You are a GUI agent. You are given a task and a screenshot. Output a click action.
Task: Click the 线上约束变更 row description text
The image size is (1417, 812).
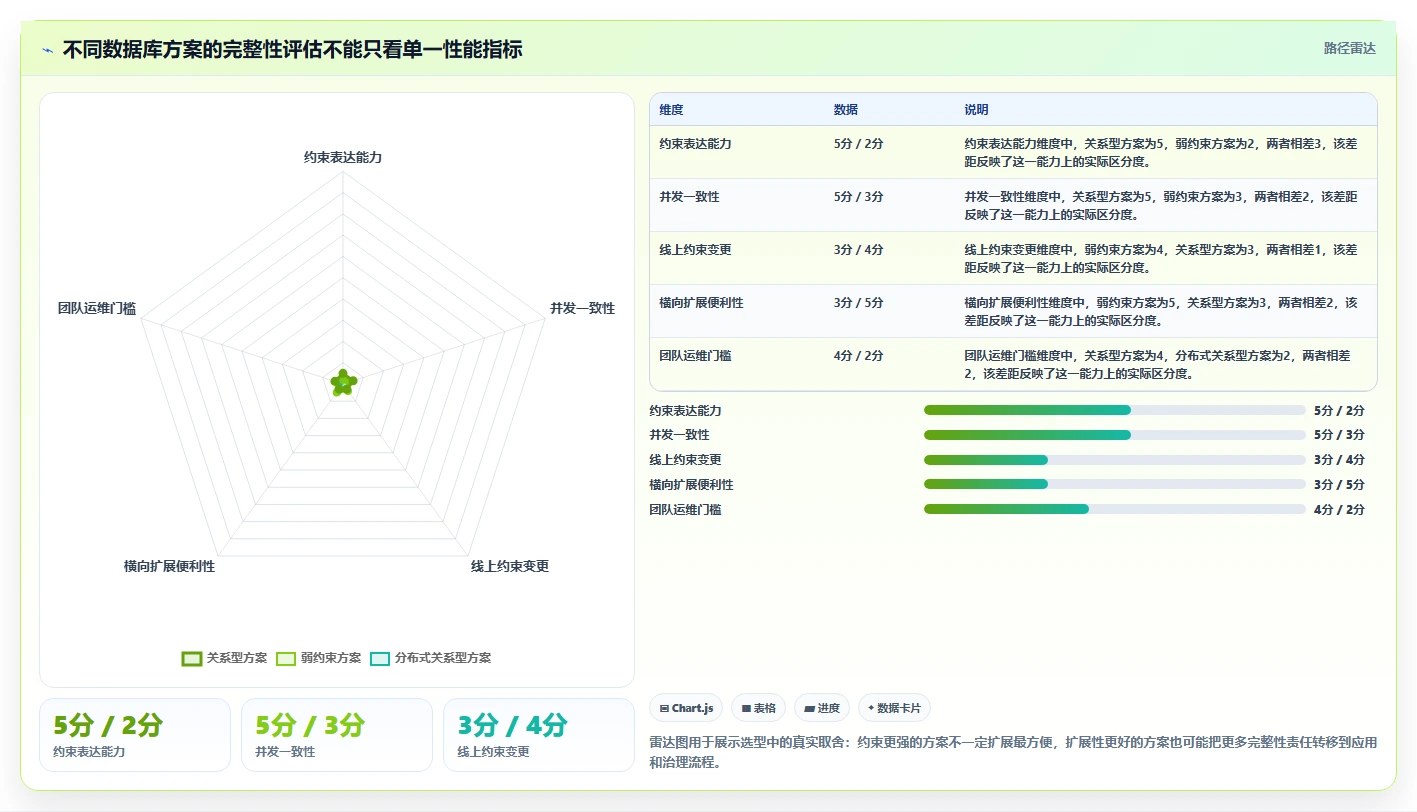pos(1161,258)
